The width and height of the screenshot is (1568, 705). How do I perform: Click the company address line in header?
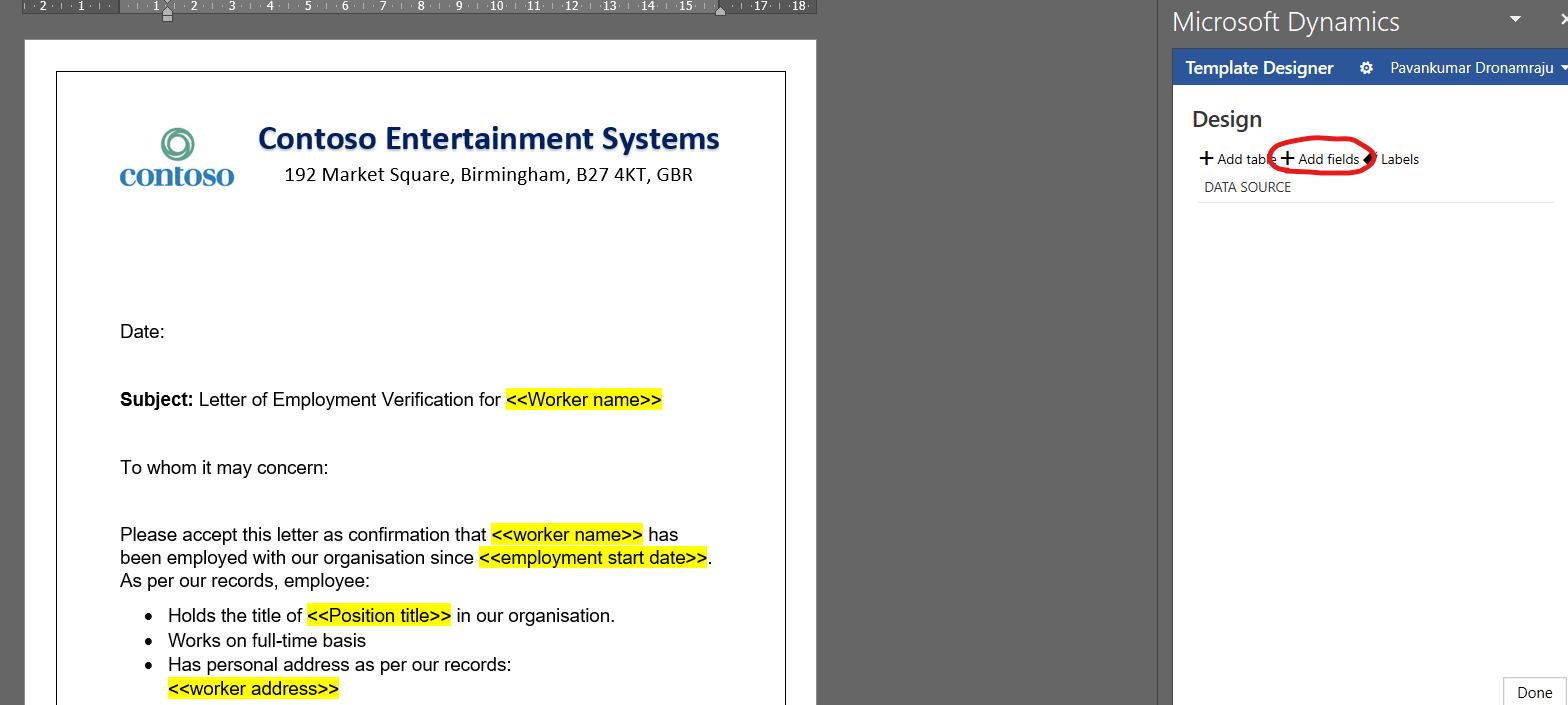click(488, 175)
